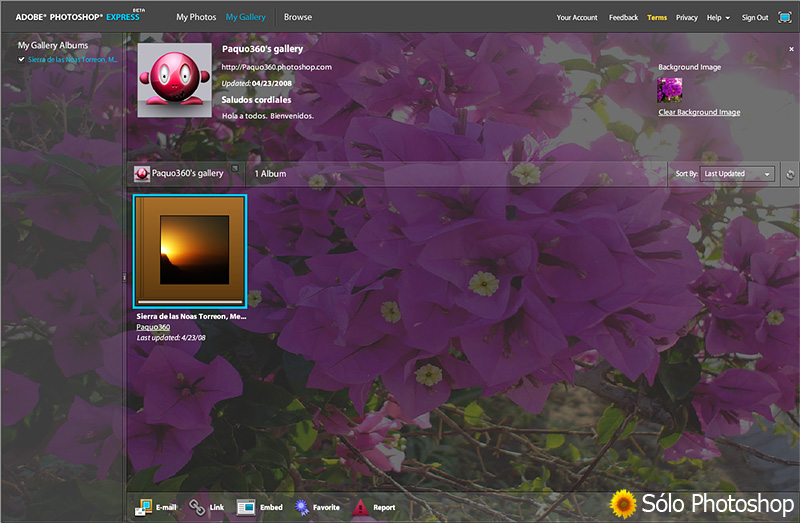Expand the Help menu dropdown
The height and width of the screenshot is (523, 800).
(718, 17)
